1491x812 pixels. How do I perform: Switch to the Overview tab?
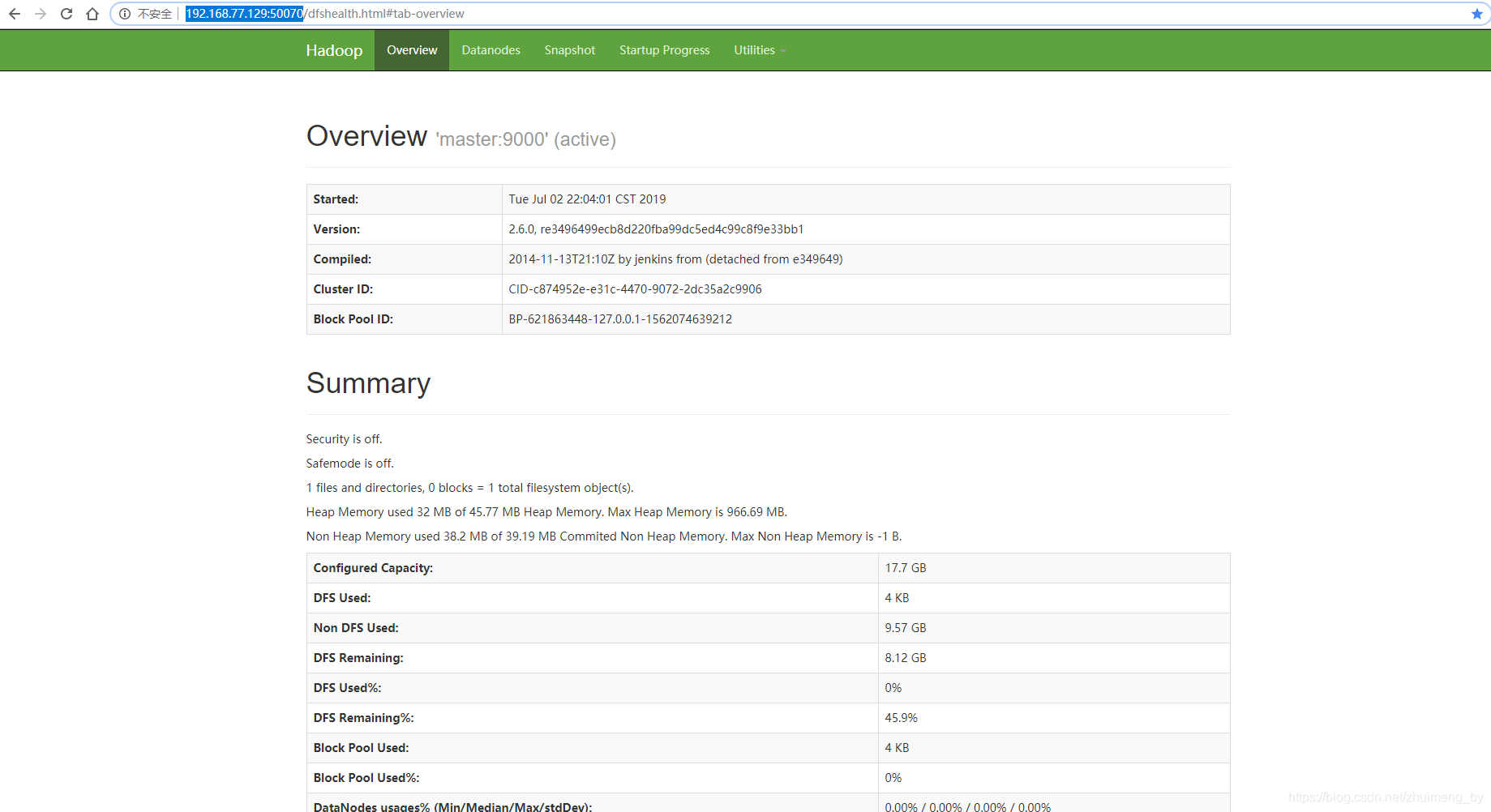point(412,50)
